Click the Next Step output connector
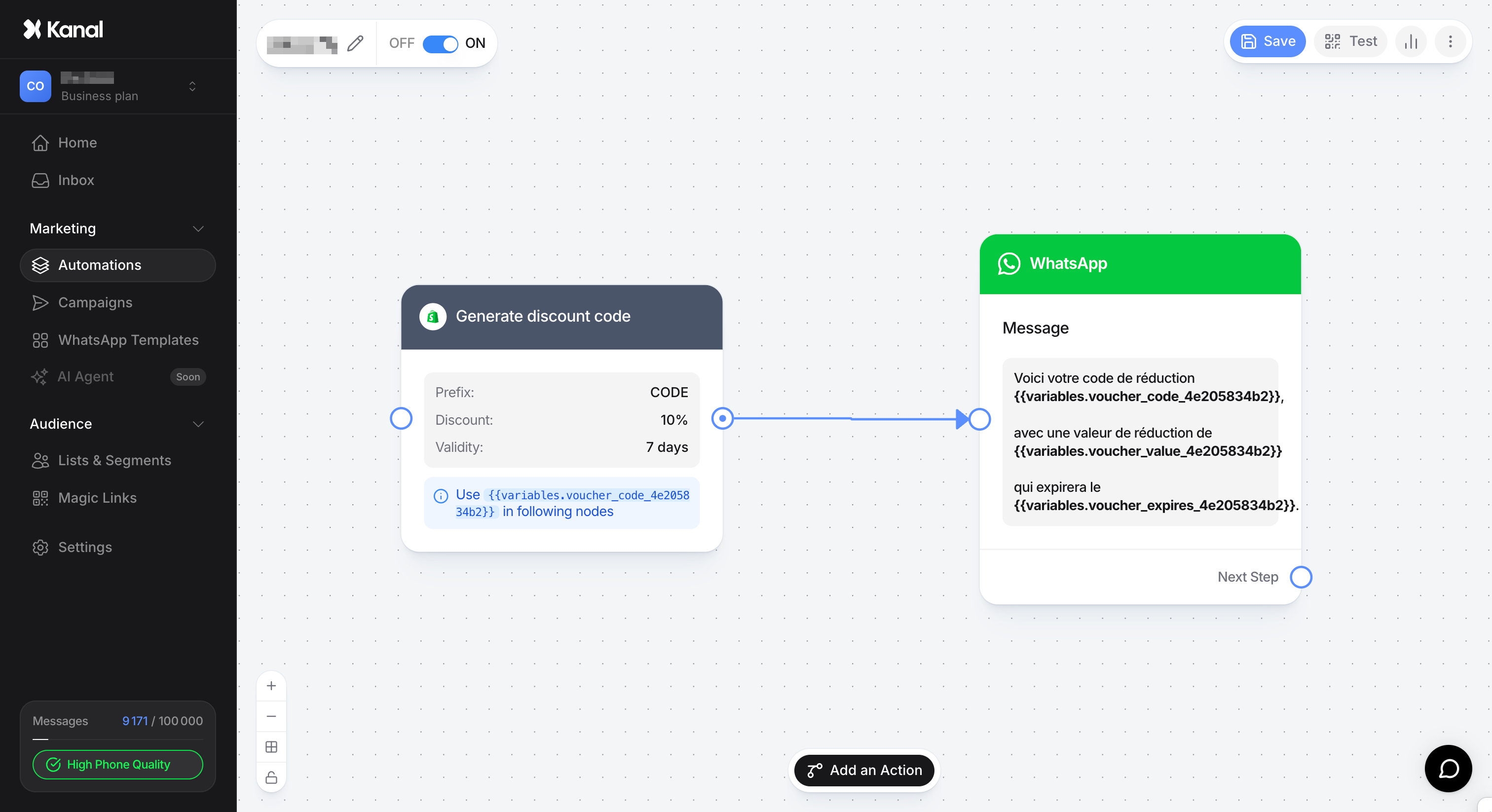 [x=1301, y=577]
